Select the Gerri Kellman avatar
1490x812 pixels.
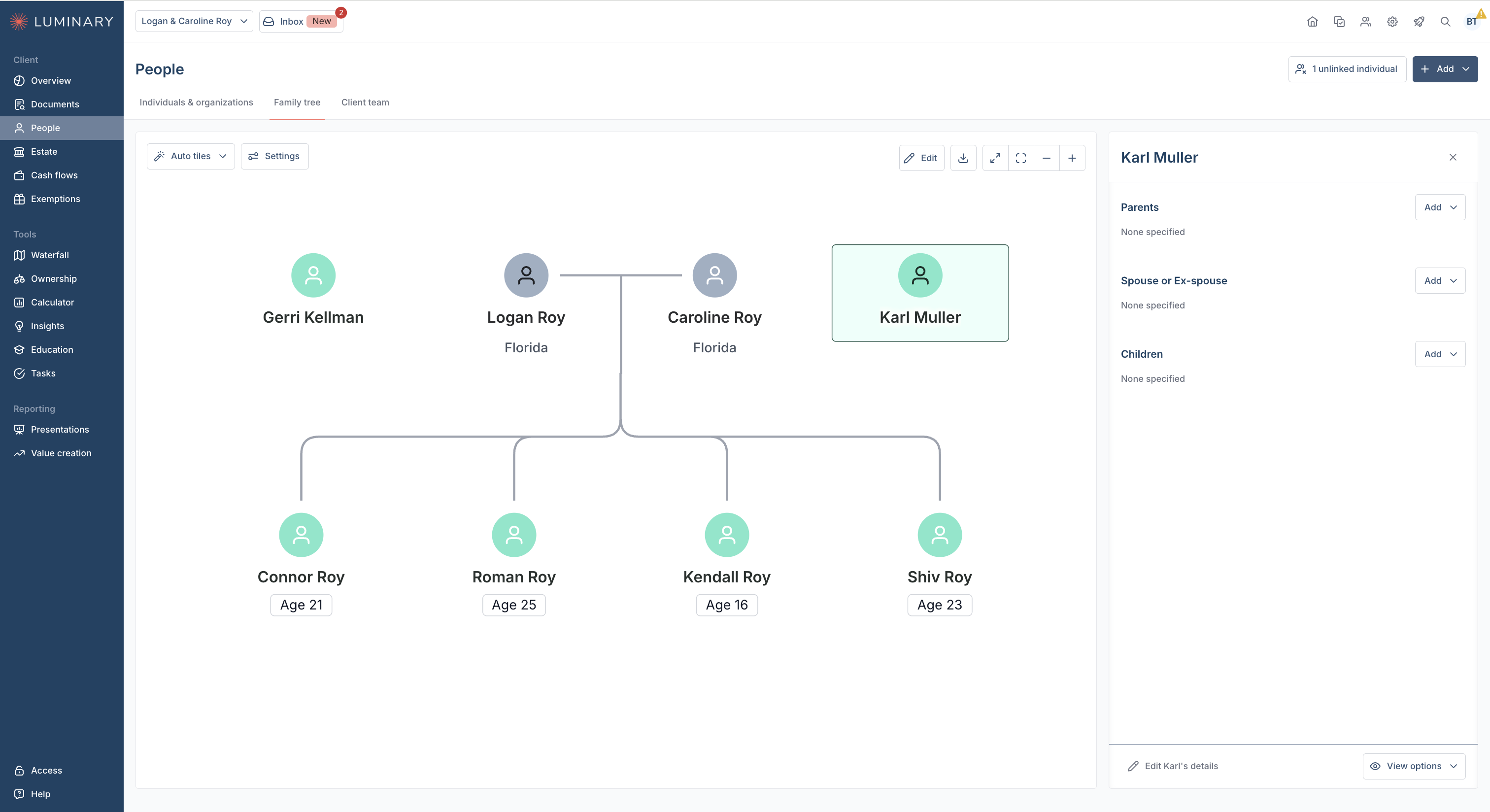tap(313, 275)
